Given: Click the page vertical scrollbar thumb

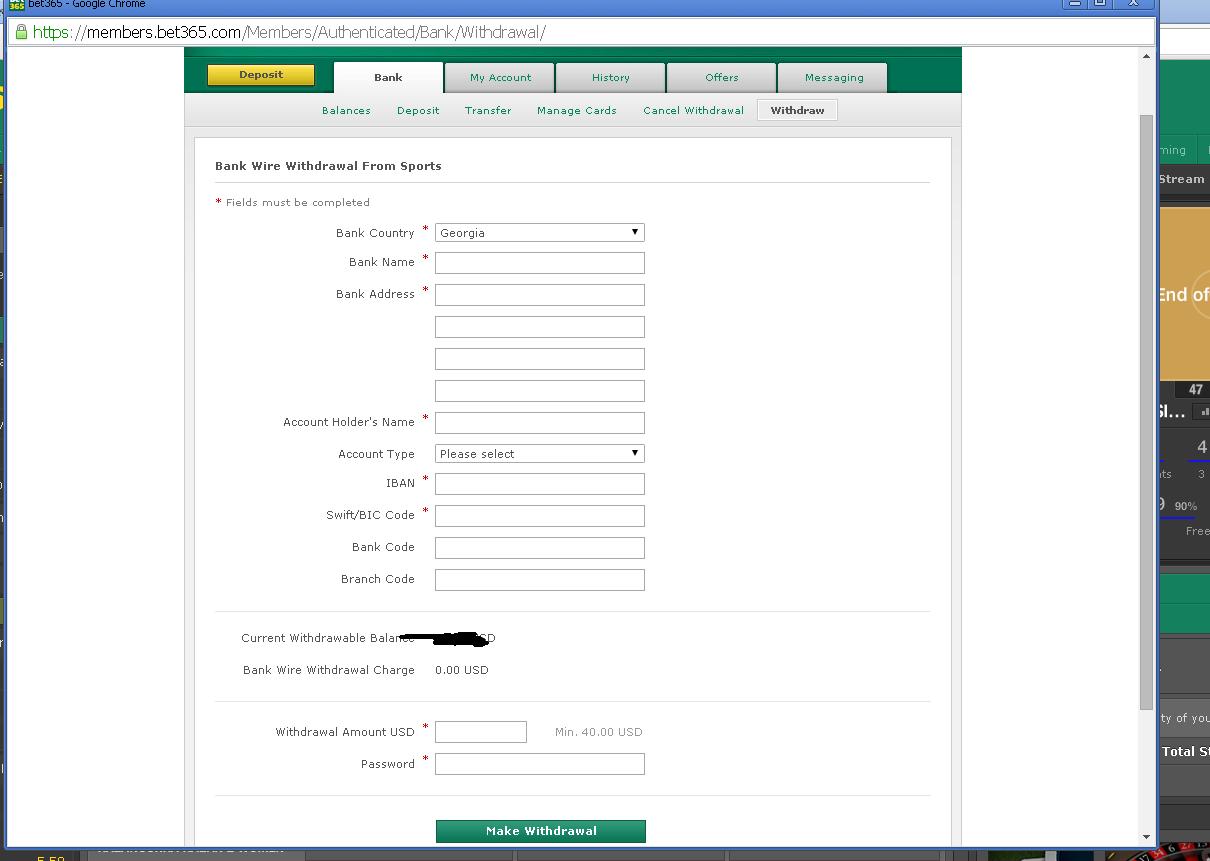Looking at the screenshot, I should (x=1146, y=412).
